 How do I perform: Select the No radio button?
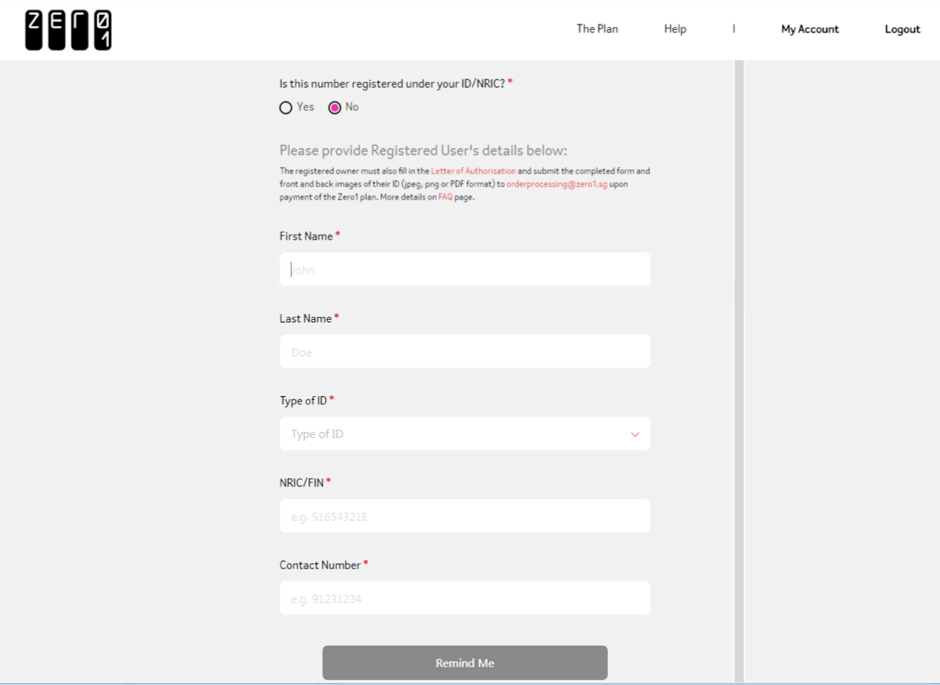[x=335, y=107]
